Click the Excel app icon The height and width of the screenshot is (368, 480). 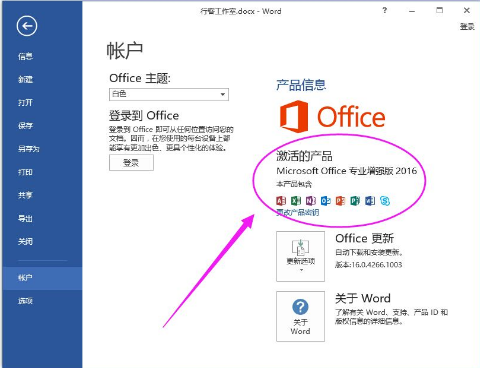296,201
